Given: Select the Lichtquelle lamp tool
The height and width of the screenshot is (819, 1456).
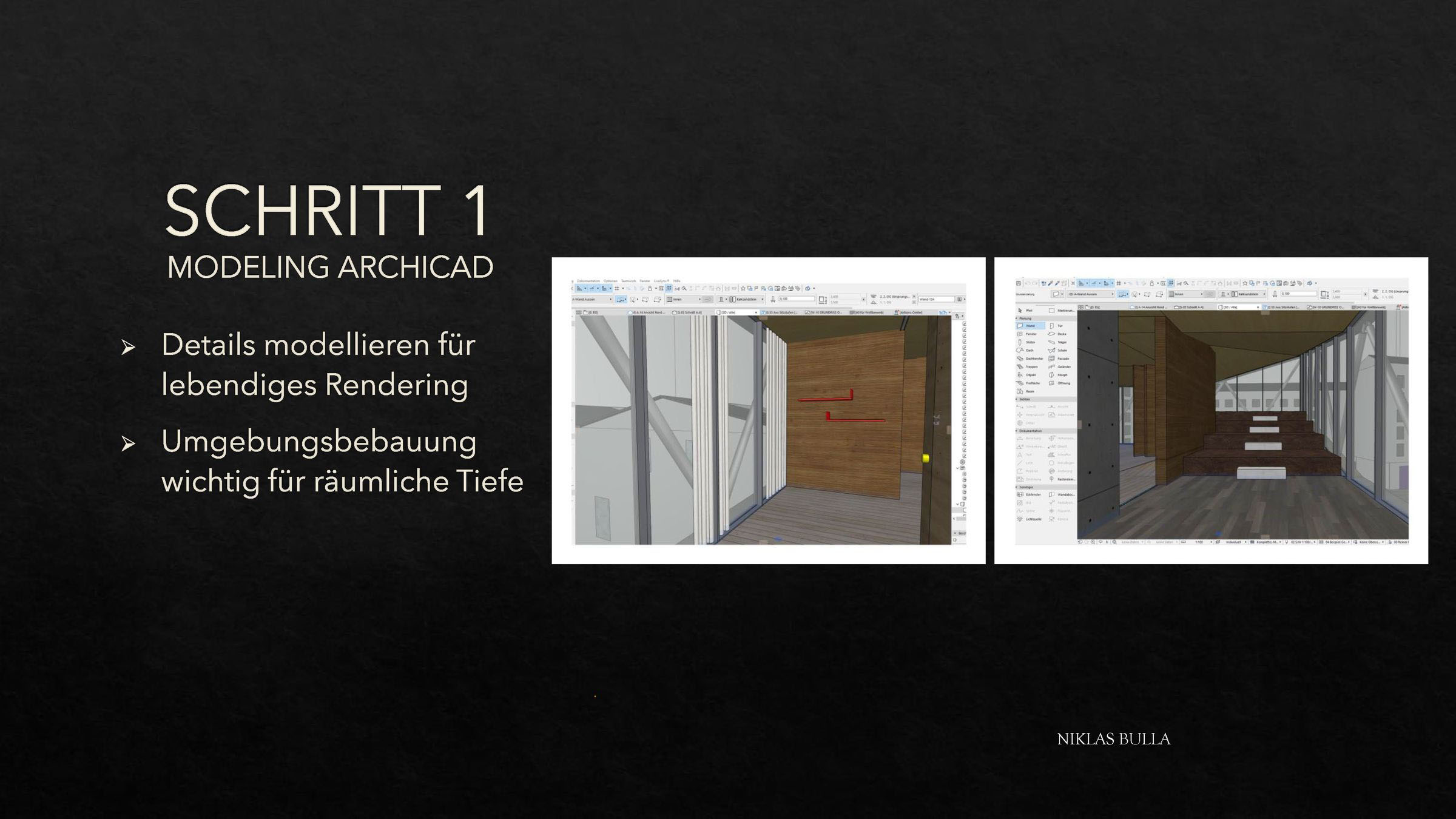Looking at the screenshot, I should 1029,519.
